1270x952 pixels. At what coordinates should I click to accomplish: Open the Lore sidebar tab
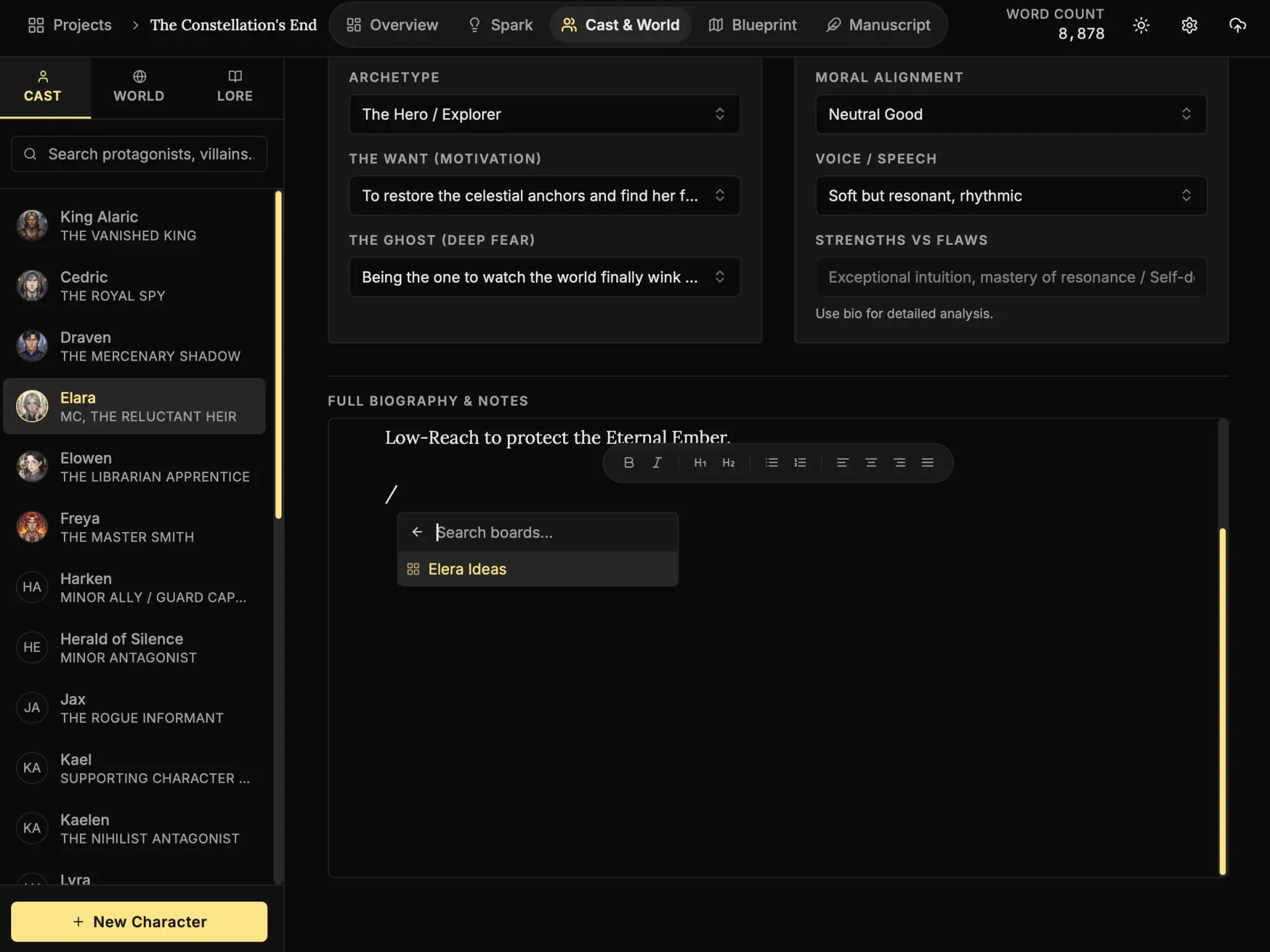234,87
